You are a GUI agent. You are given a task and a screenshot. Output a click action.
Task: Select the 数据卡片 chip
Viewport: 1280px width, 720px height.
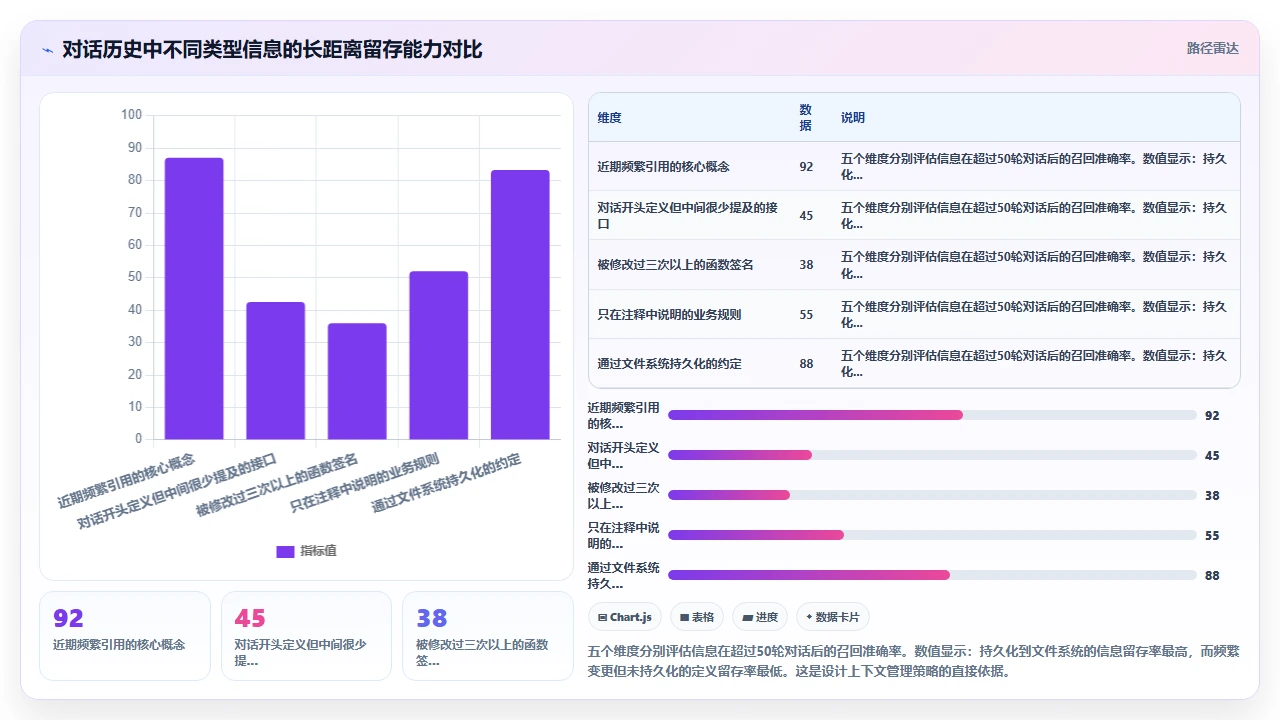[x=833, y=617]
